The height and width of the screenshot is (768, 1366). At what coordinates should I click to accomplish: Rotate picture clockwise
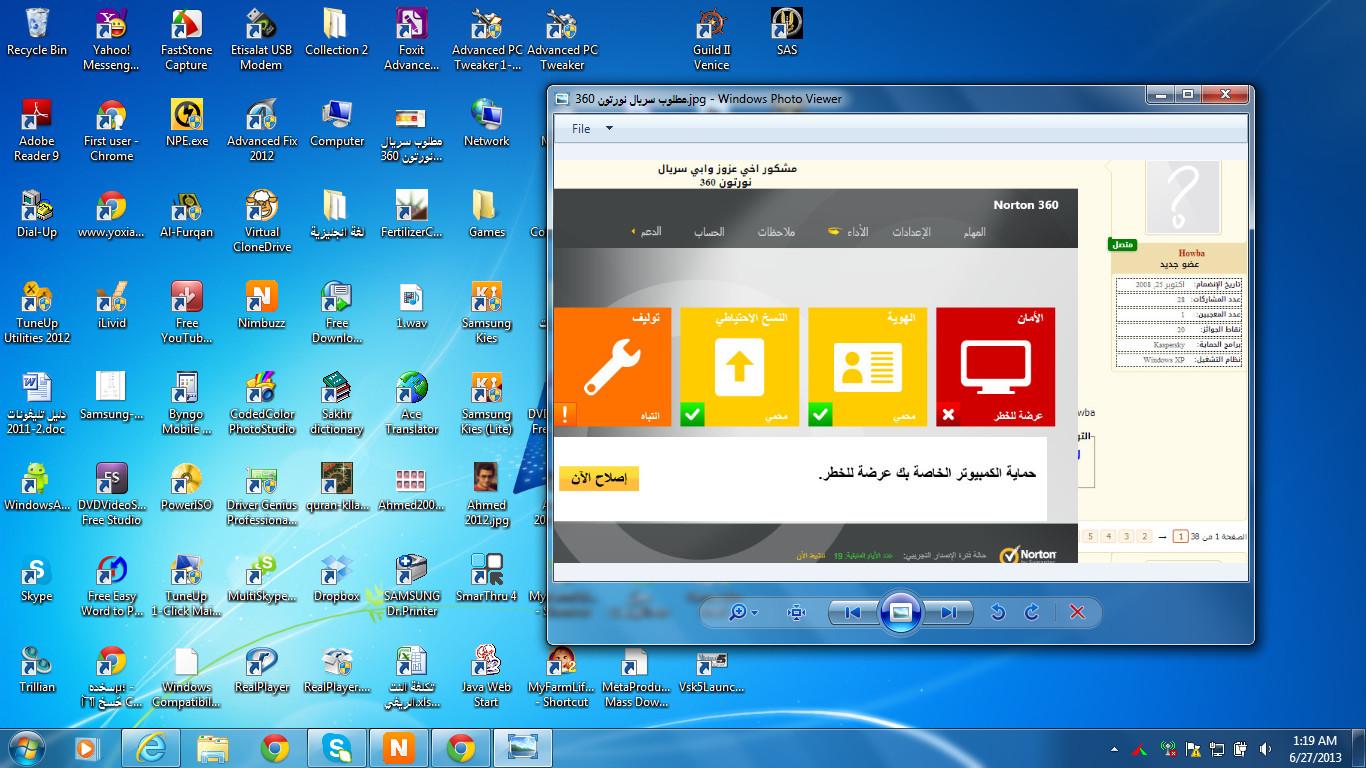click(1032, 612)
